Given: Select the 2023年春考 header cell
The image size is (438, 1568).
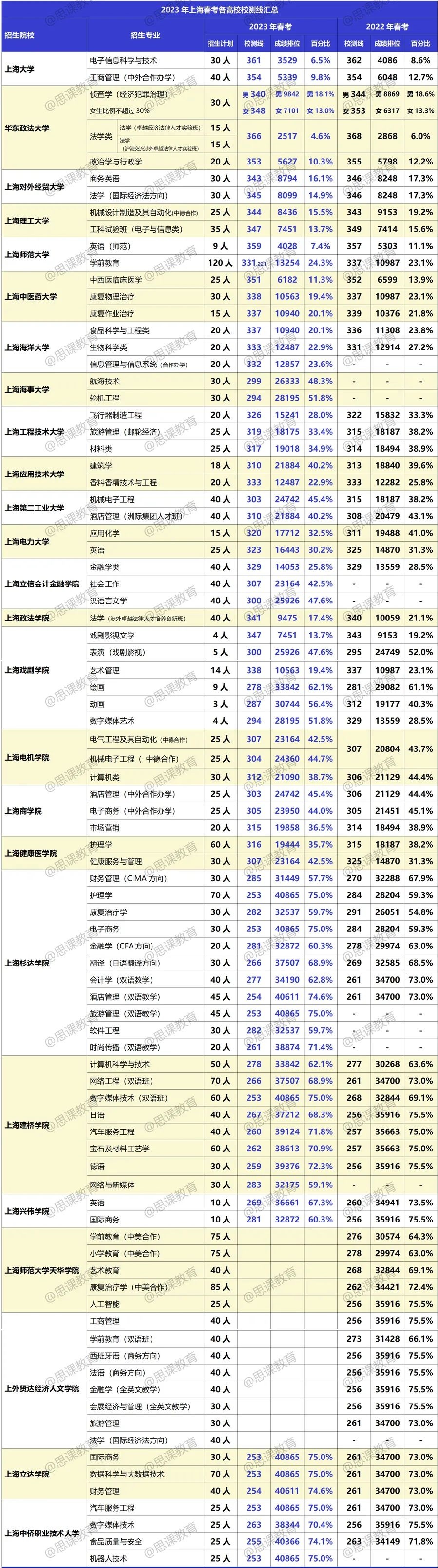Looking at the screenshot, I should [270, 27].
